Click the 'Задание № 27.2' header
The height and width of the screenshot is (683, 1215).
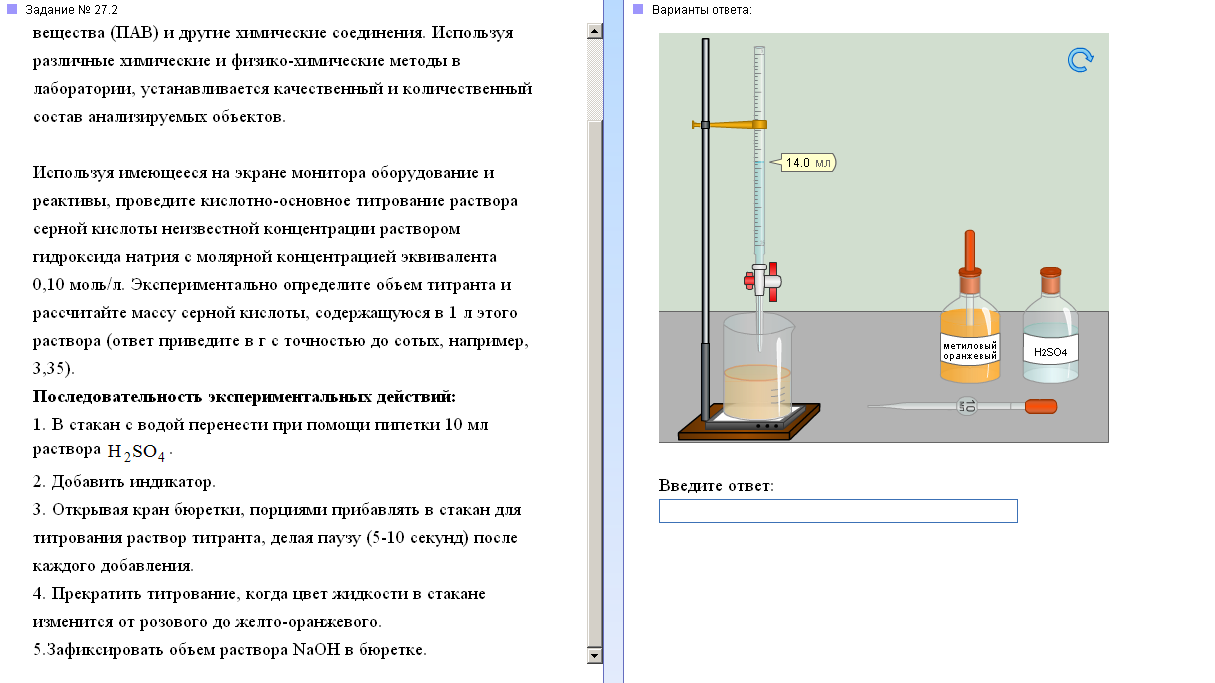(71, 9)
